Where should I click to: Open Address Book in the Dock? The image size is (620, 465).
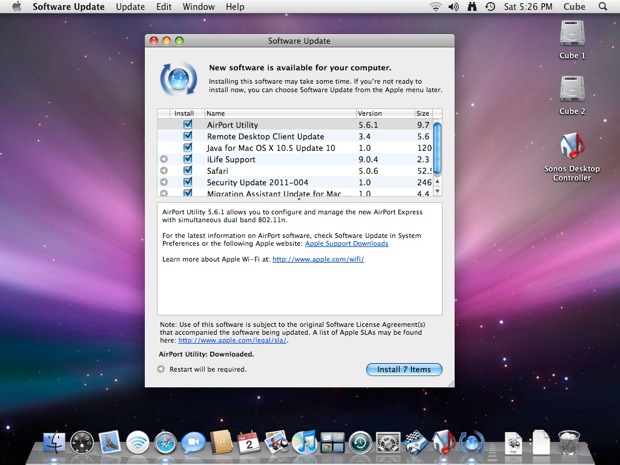[221, 442]
